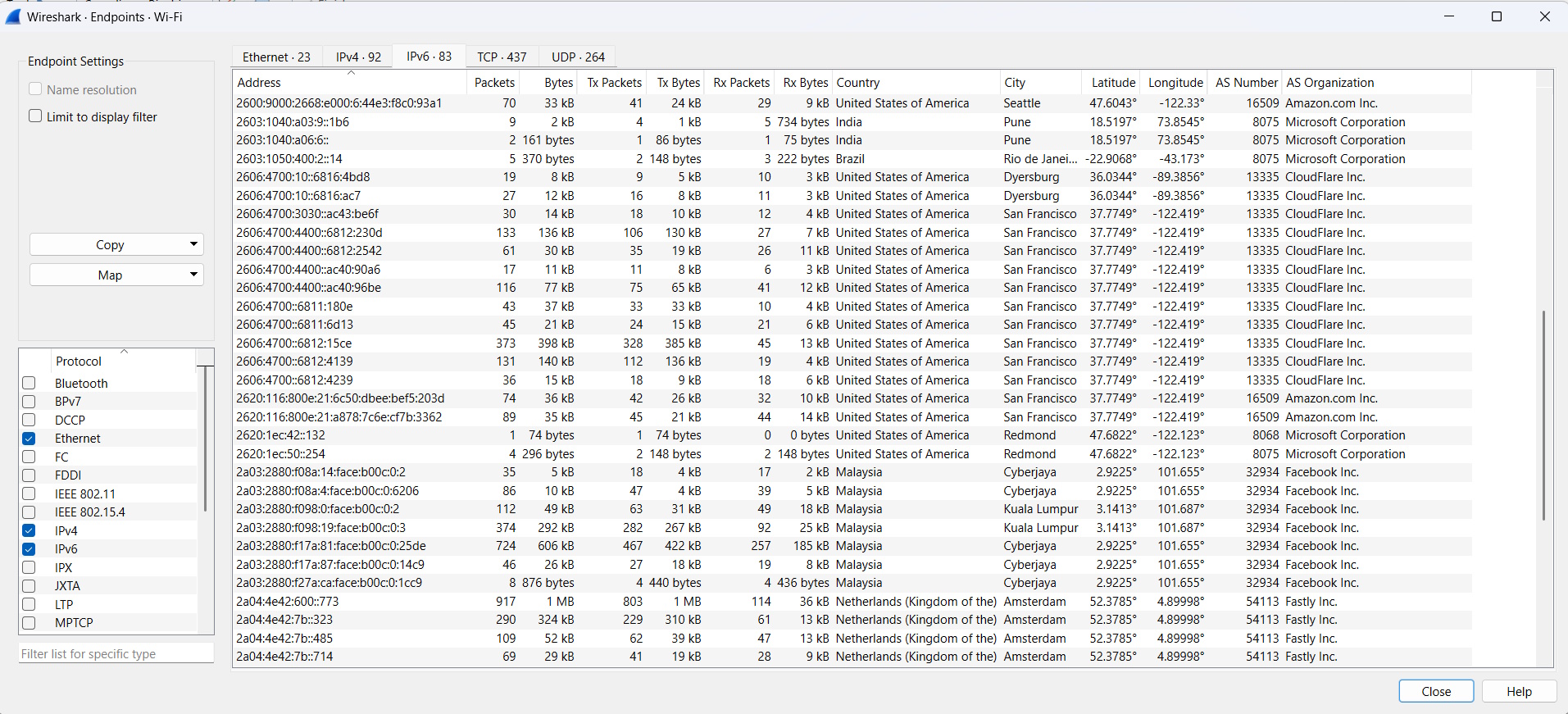The width and height of the screenshot is (1568, 714).
Task: Click the protocol list vertical scrollbar
Action: click(205, 439)
